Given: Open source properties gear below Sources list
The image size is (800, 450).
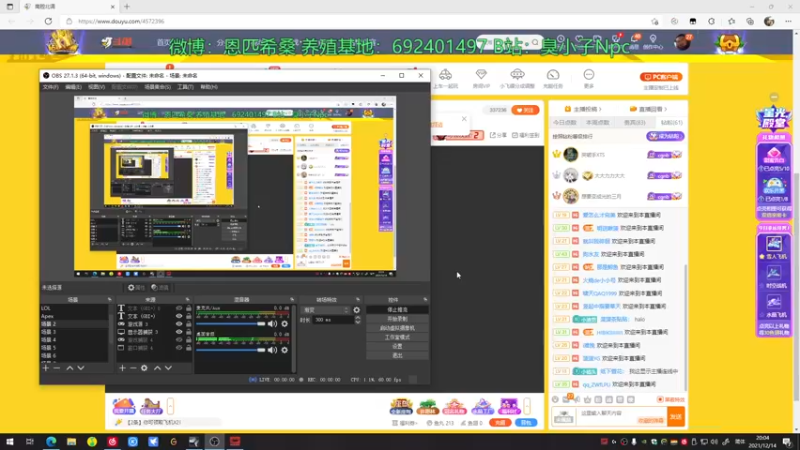Looking at the screenshot, I should pyautogui.click(x=144, y=368).
